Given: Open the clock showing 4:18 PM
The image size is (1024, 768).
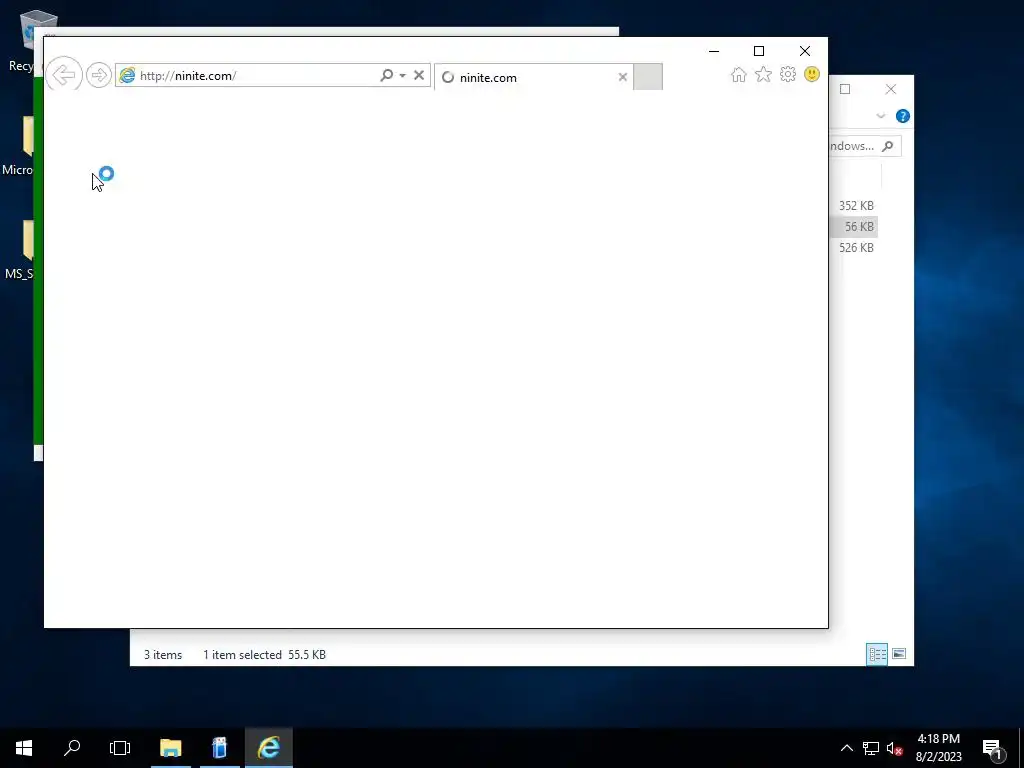Looking at the screenshot, I should pyautogui.click(x=938, y=748).
